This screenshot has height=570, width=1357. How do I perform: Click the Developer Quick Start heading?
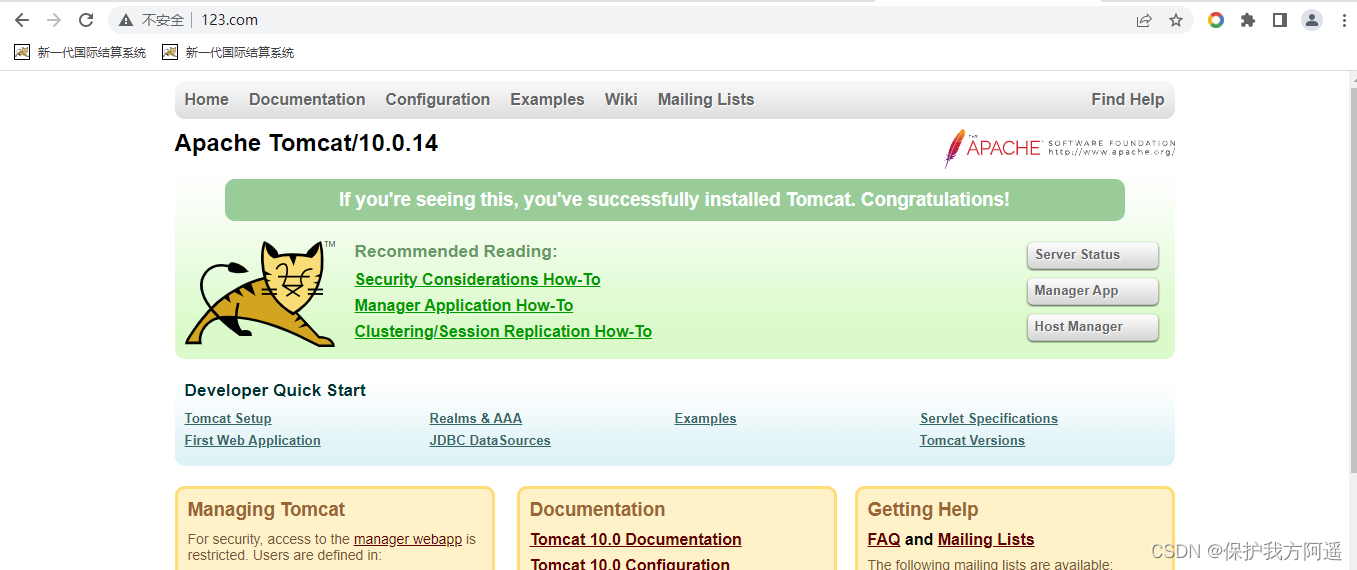(x=275, y=390)
